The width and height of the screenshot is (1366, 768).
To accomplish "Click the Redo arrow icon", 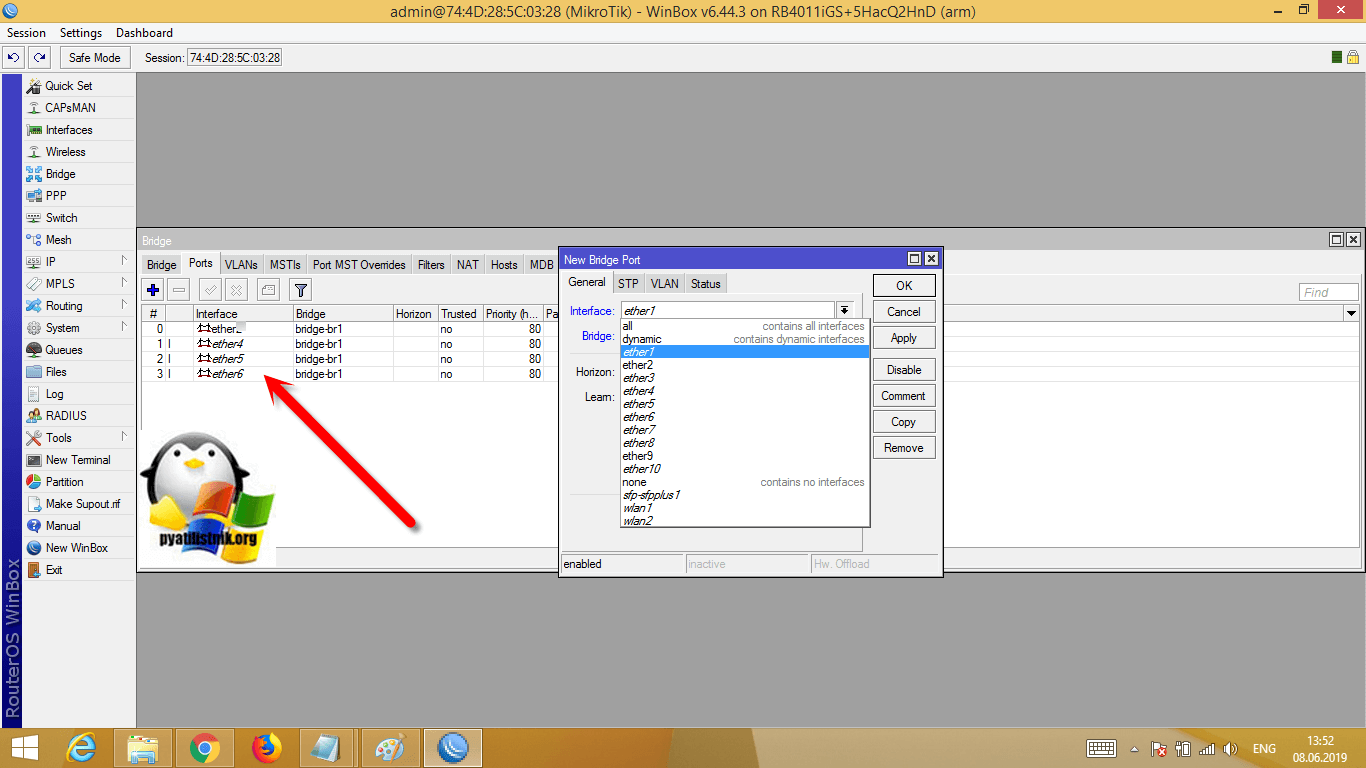I will click(x=39, y=58).
